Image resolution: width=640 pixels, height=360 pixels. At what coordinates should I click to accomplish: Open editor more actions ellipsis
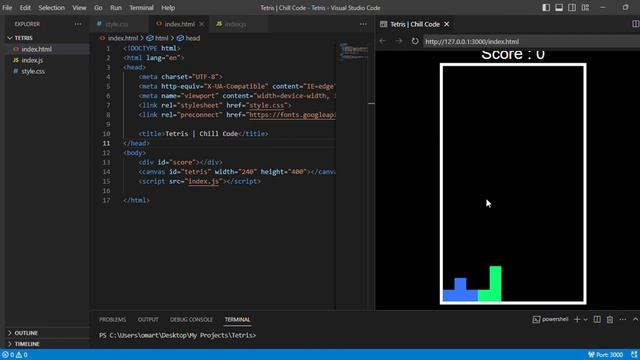[363, 24]
